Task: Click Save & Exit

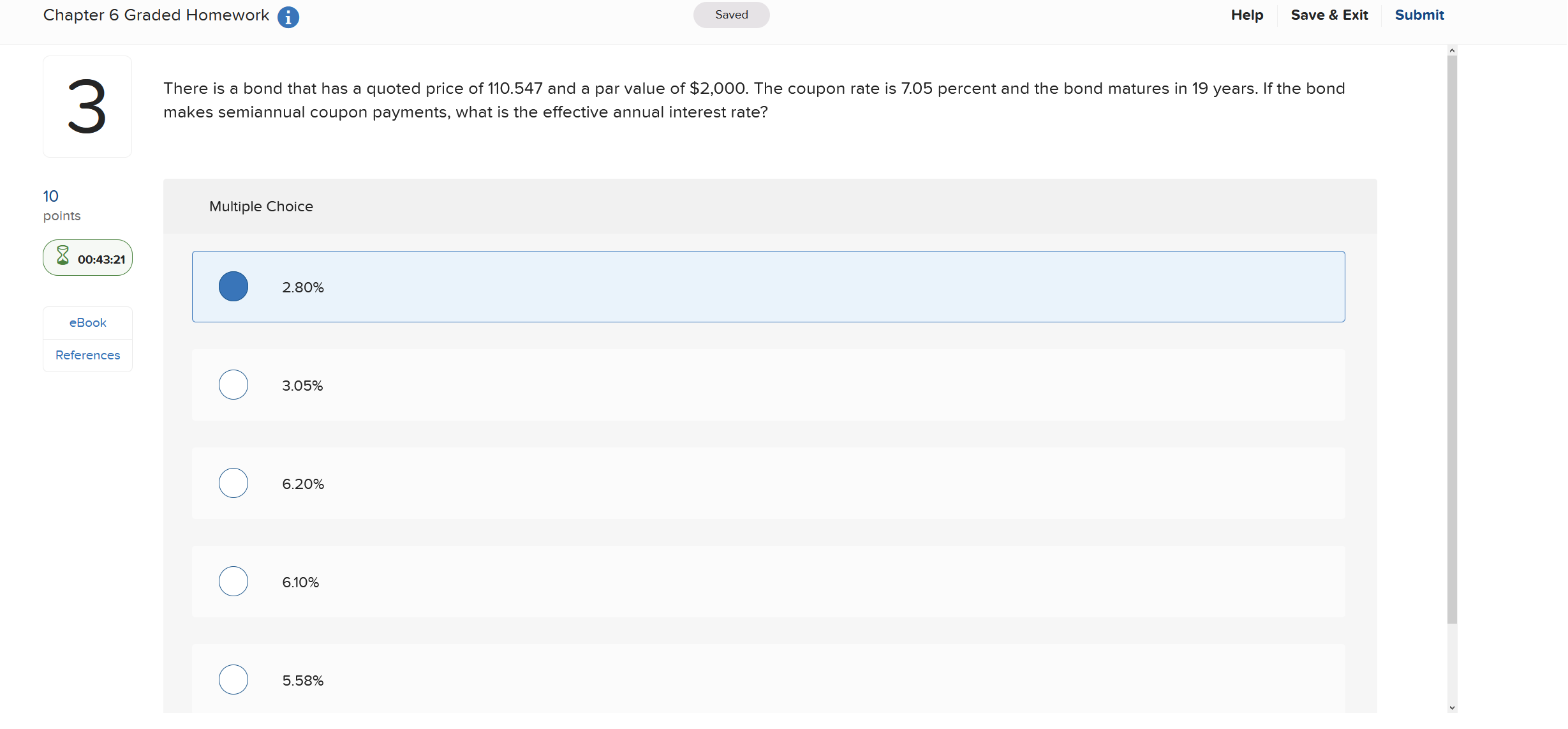Action: point(1329,15)
